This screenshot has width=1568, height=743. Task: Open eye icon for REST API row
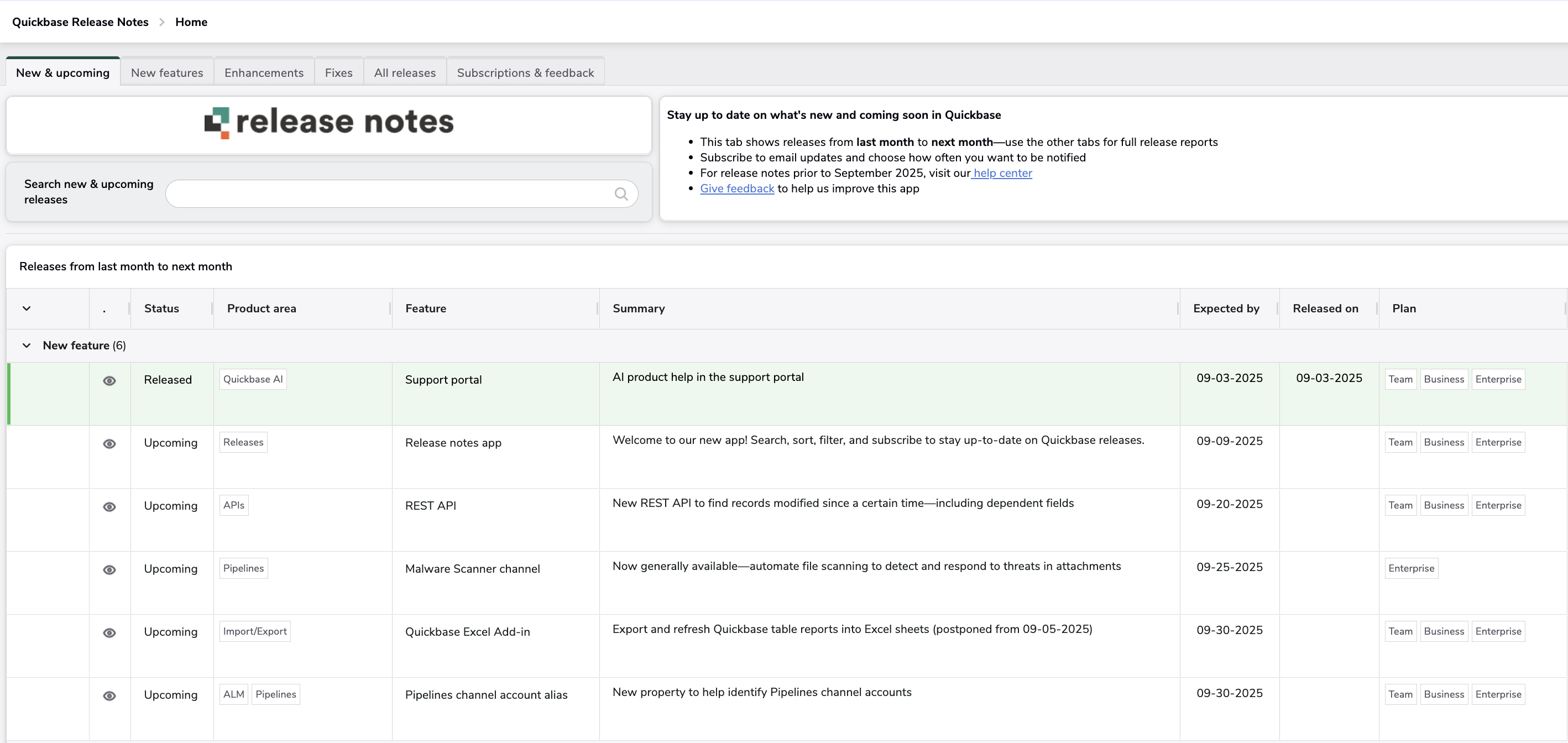109,507
